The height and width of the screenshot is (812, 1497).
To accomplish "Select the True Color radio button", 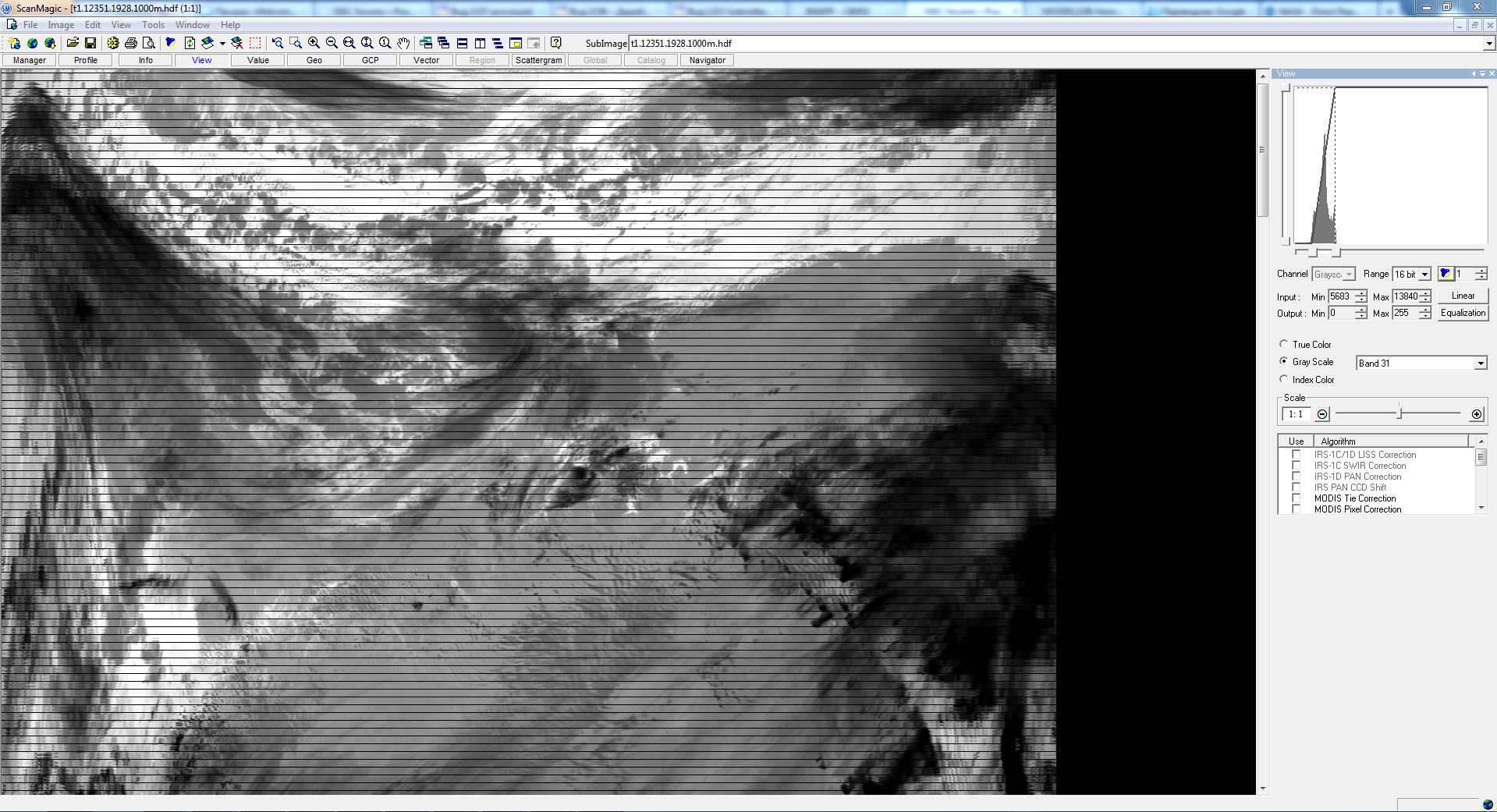I will [1283, 344].
